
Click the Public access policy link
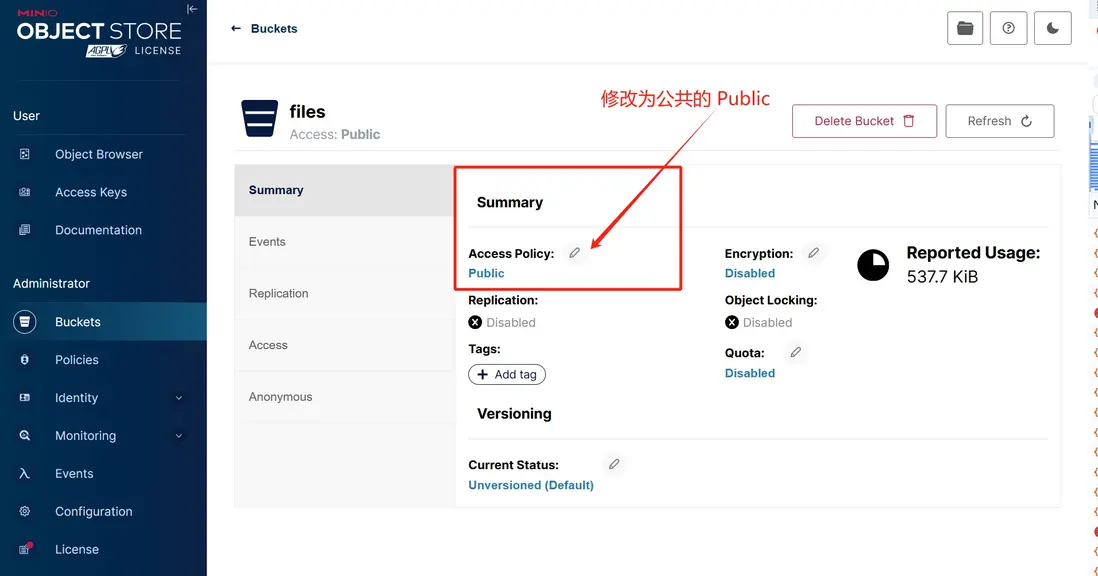(486, 273)
